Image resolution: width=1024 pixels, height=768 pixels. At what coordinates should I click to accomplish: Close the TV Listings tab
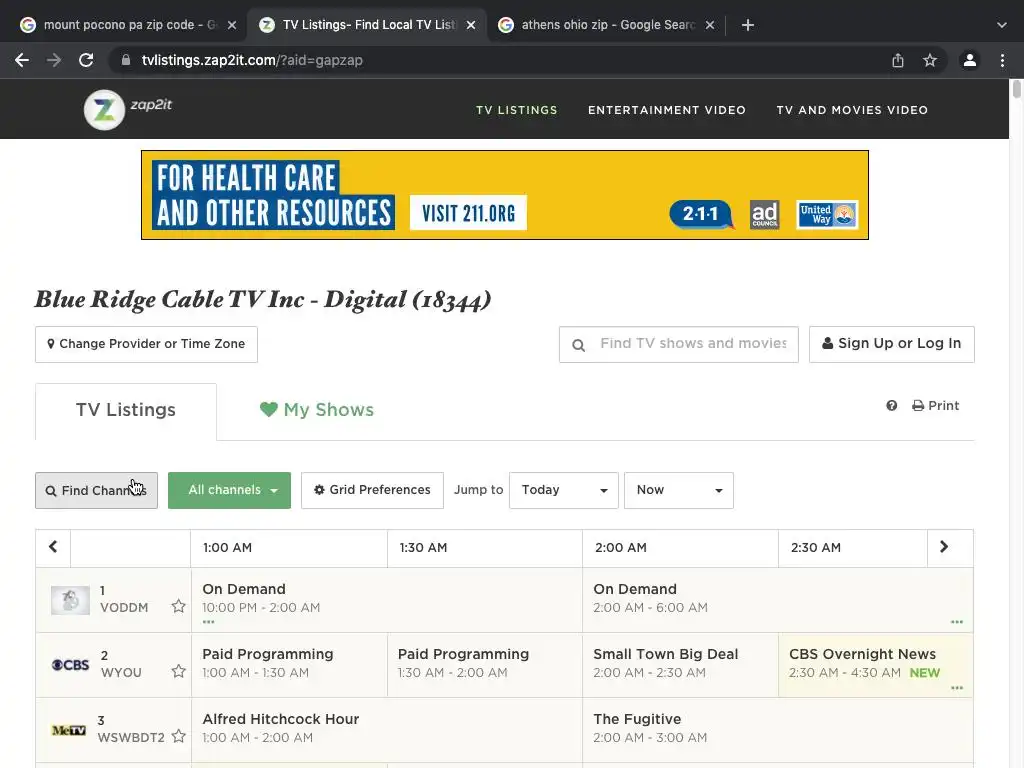471,25
